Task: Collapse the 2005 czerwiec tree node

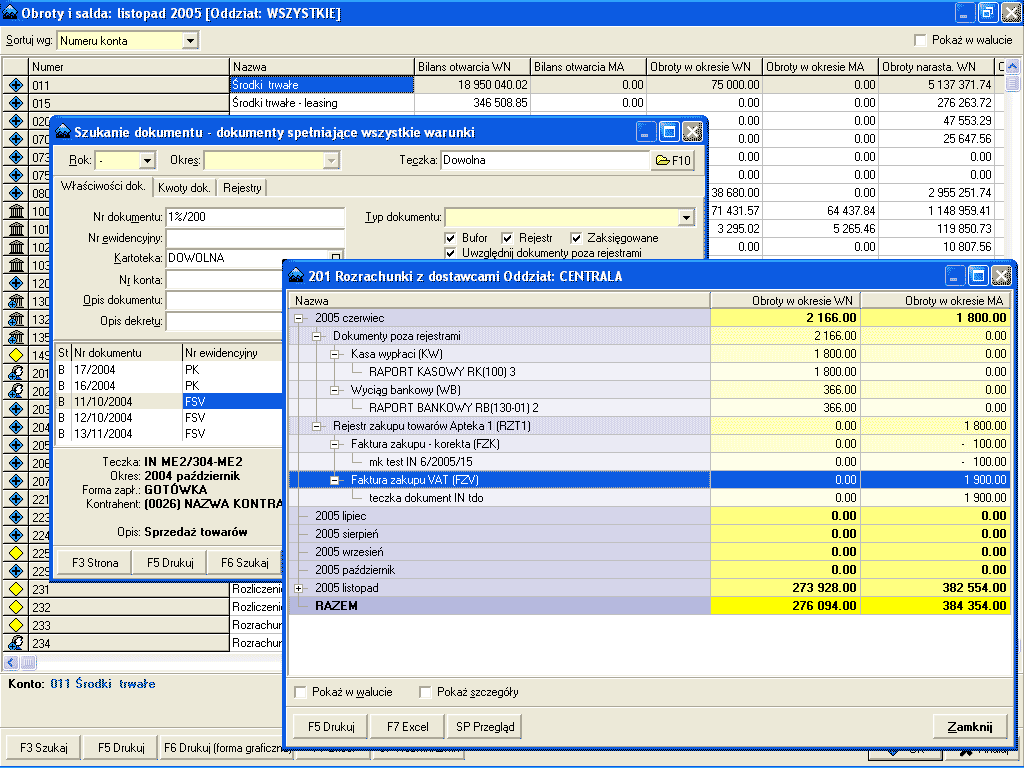Action: tap(300, 317)
